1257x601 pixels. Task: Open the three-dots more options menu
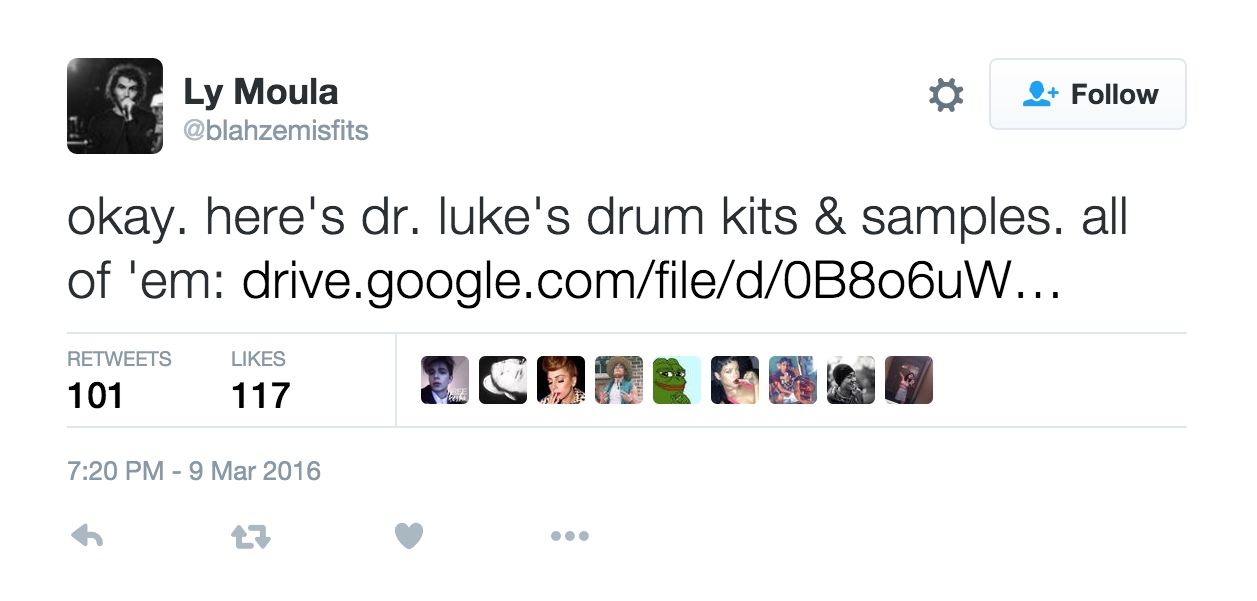pyautogui.click(x=569, y=537)
